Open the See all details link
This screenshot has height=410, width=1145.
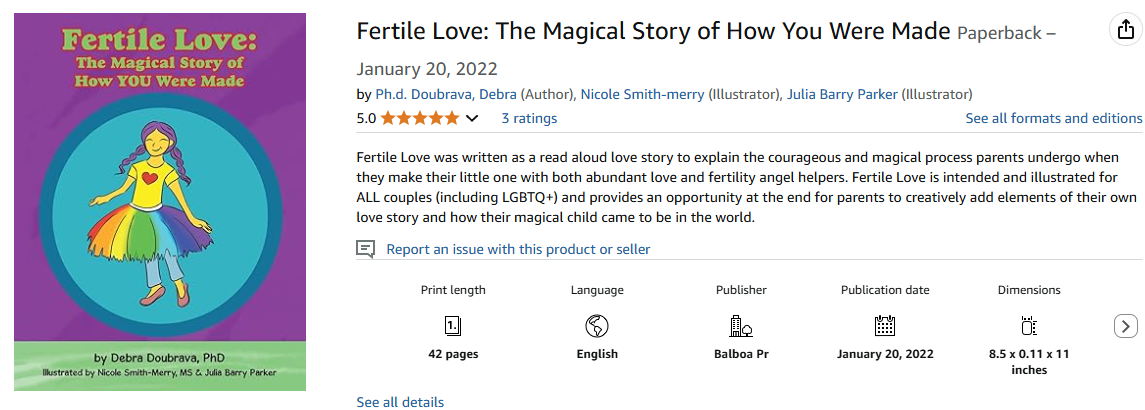pos(400,402)
